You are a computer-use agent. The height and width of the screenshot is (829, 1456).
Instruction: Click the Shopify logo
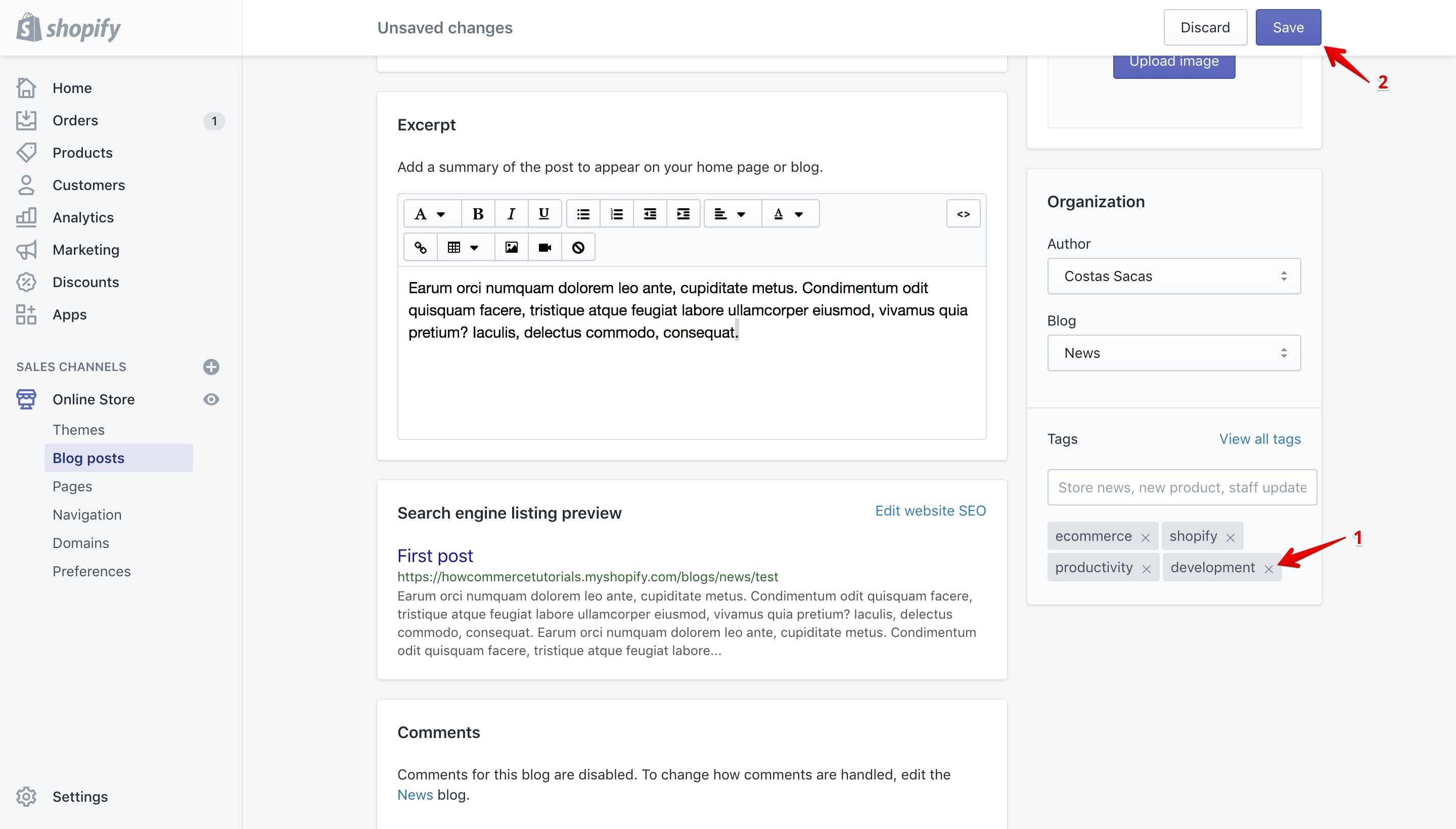pyautogui.click(x=68, y=27)
